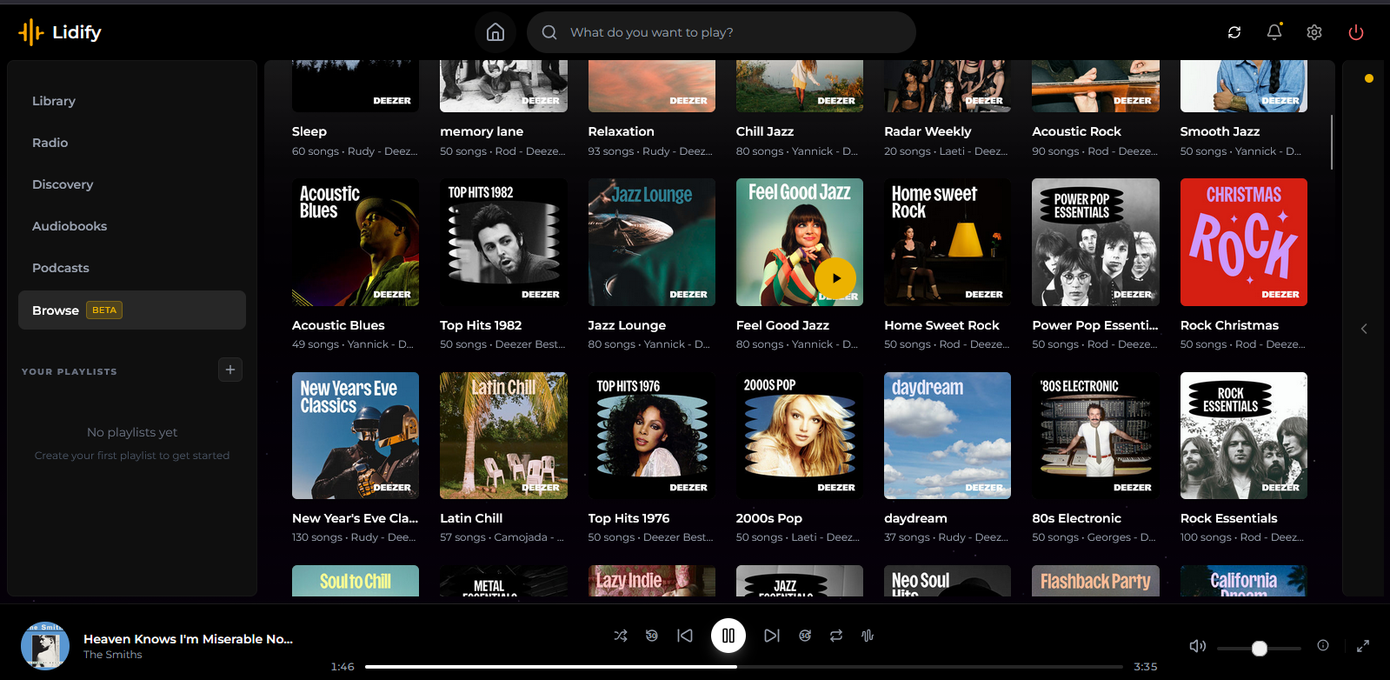This screenshot has width=1390, height=680.
Task: Open the Lazy Indie cover
Action: point(652,581)
